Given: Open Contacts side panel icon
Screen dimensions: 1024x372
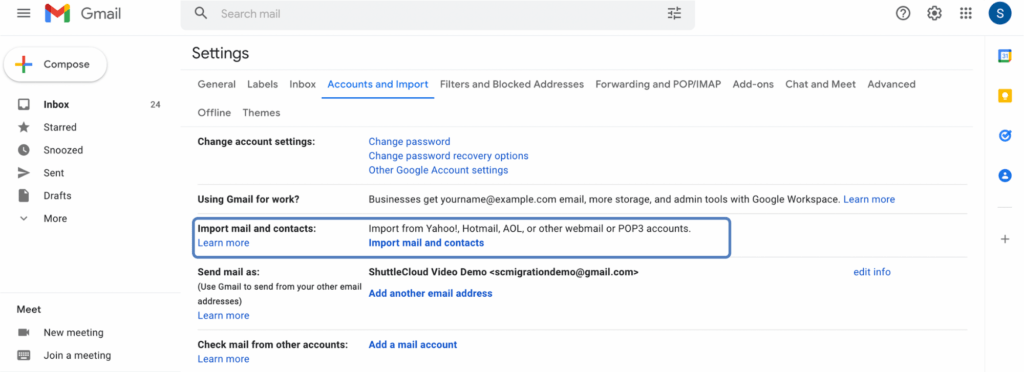Looking at the screenshot, I should tap(1005, 176).
